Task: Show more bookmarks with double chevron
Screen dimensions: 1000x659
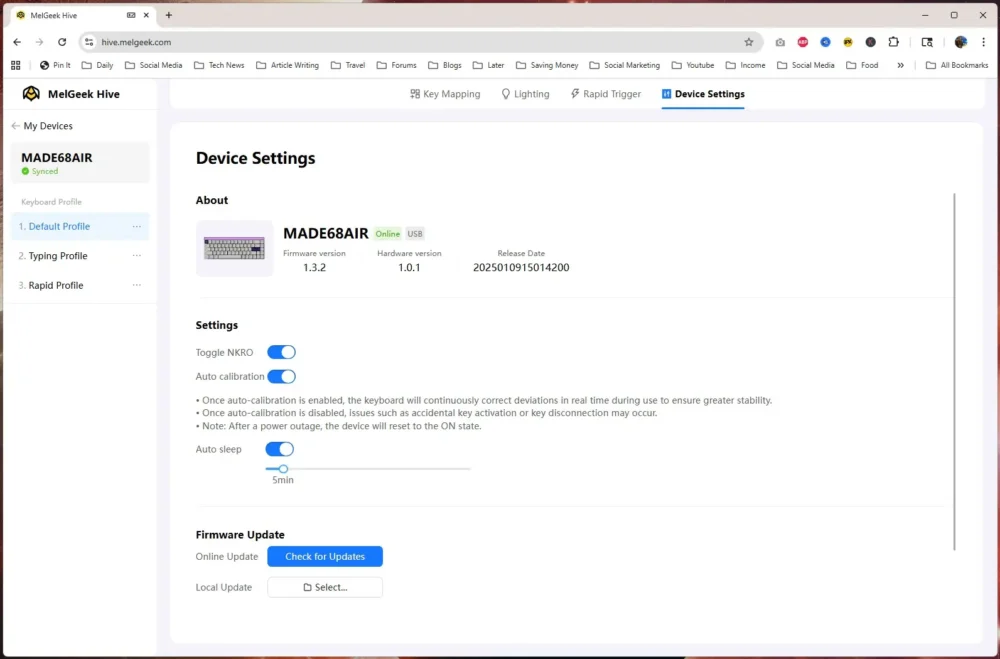Action: (x=901, y=65)
